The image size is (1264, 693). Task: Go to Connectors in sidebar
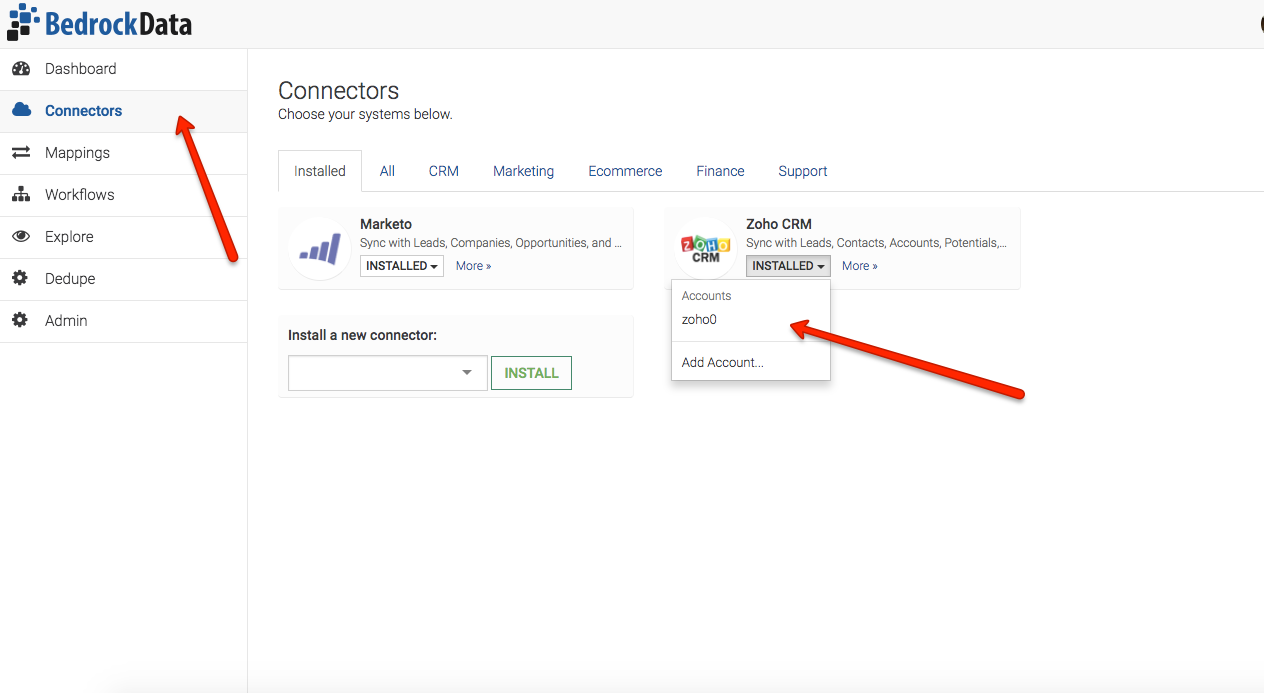[x=123, y=111]
